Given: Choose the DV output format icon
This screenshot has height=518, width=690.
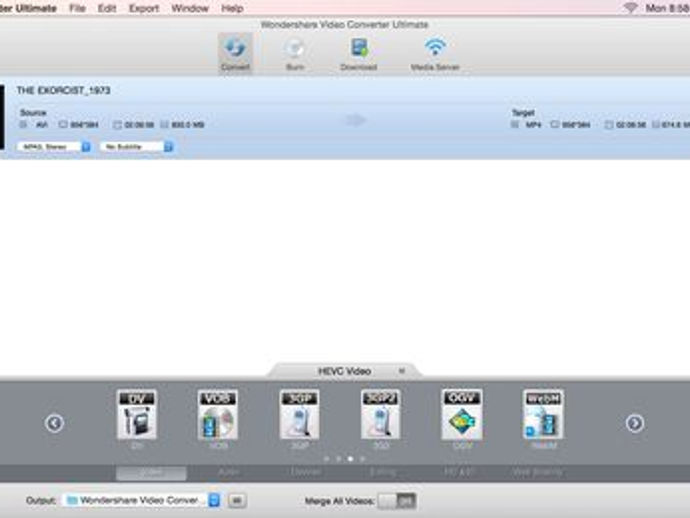Looking at the screenshot, I should click(136, 415).
